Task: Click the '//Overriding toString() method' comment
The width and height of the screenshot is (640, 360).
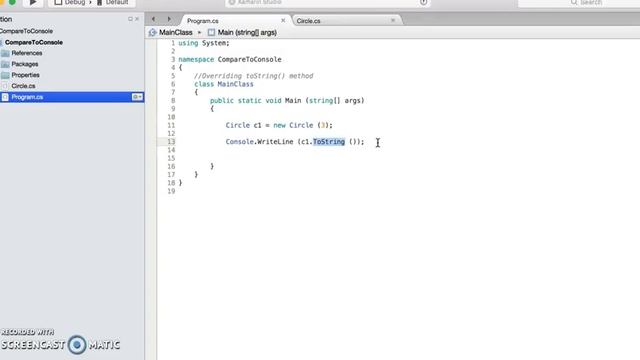Action: tap(253, 76)
